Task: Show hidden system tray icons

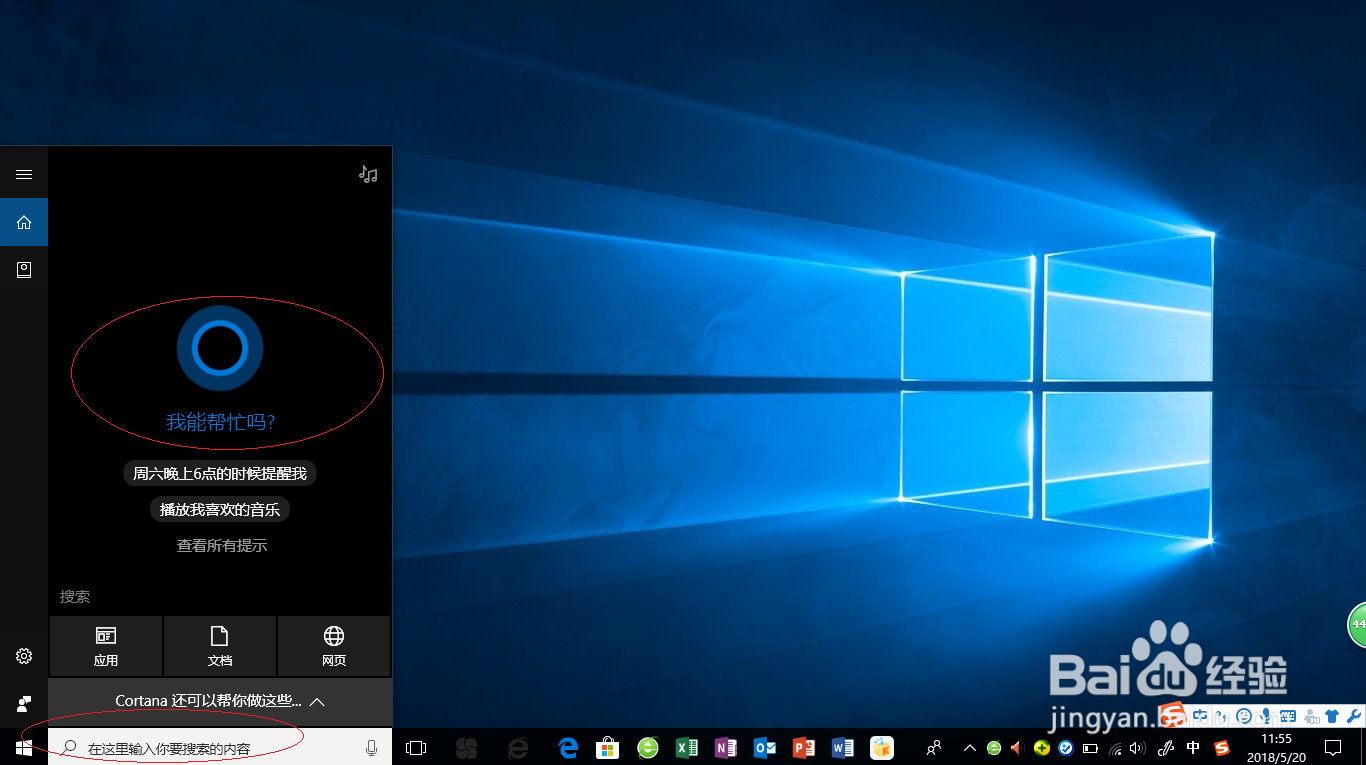Action: pos(969,748)
